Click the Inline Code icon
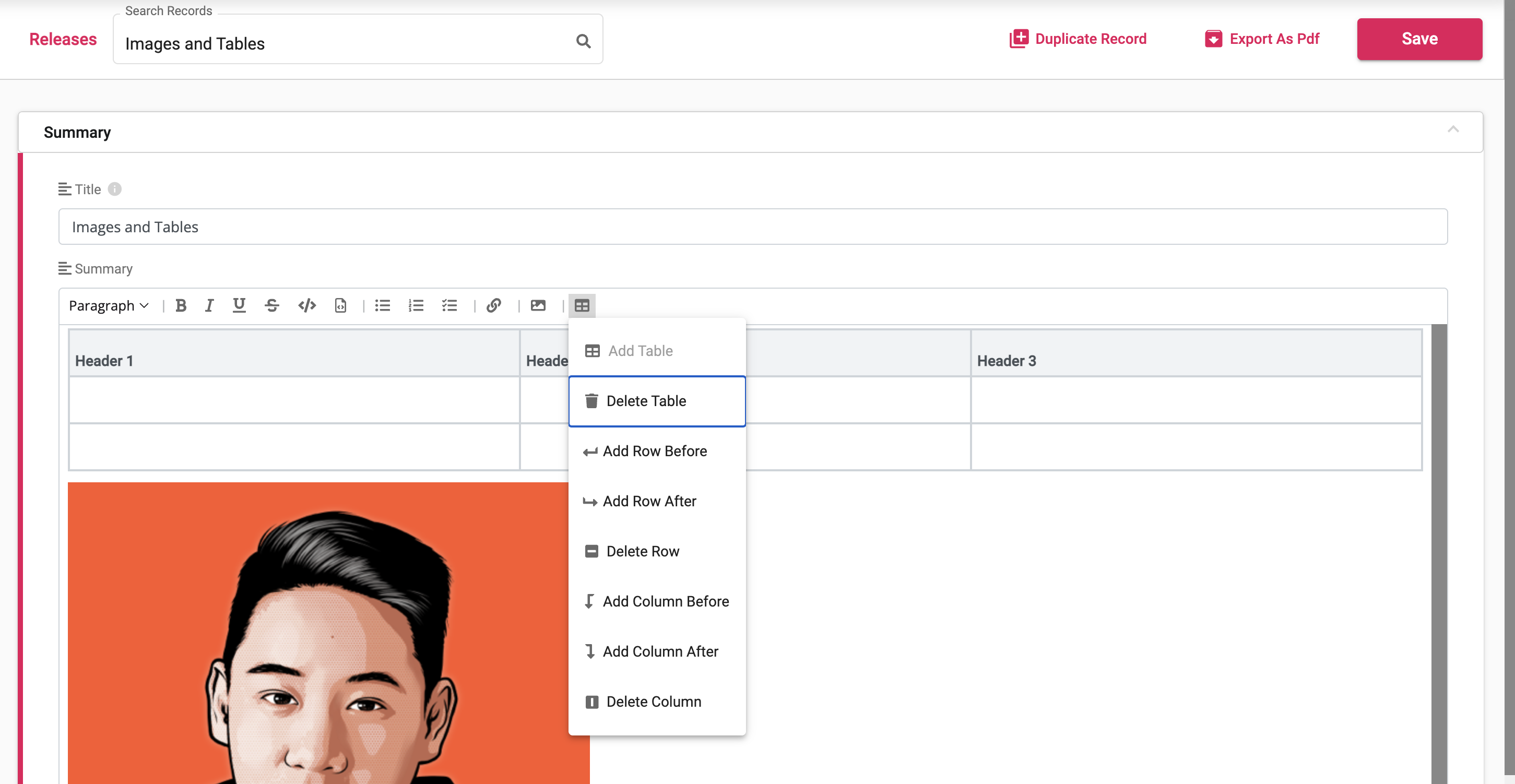 click(307, 305)
